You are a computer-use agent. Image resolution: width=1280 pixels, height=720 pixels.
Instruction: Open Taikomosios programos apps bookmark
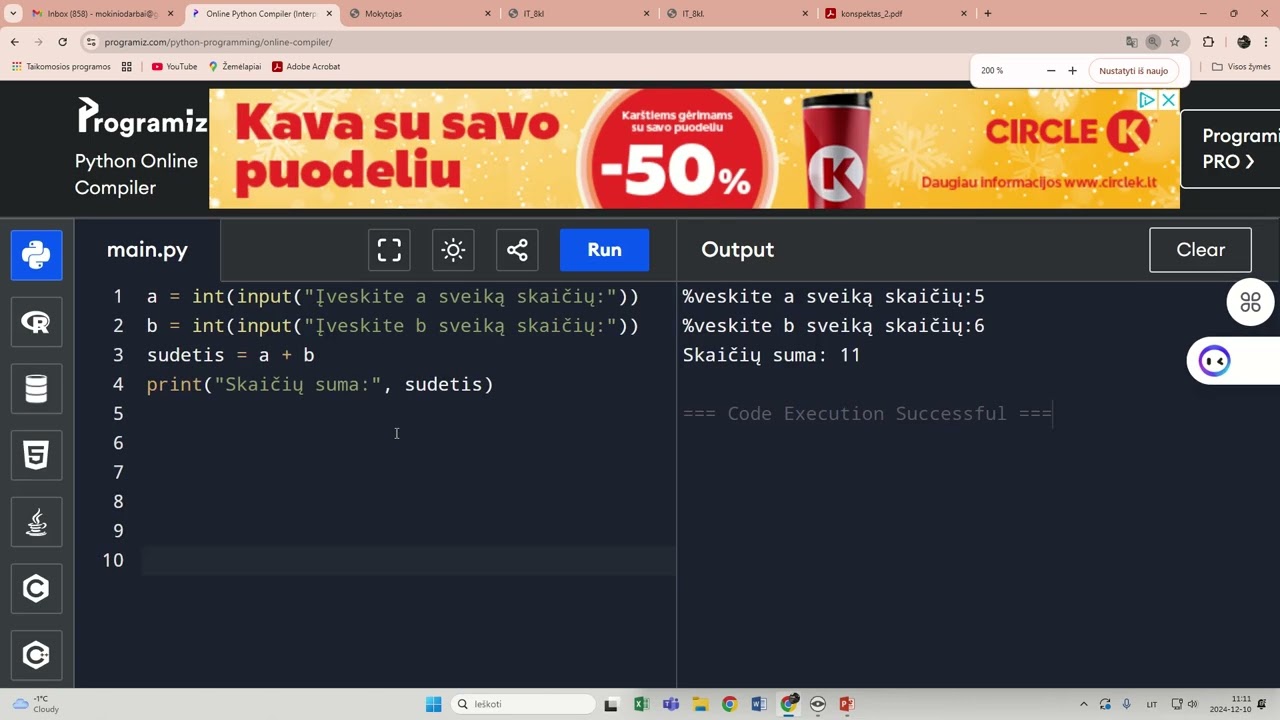tap(62, 66)
